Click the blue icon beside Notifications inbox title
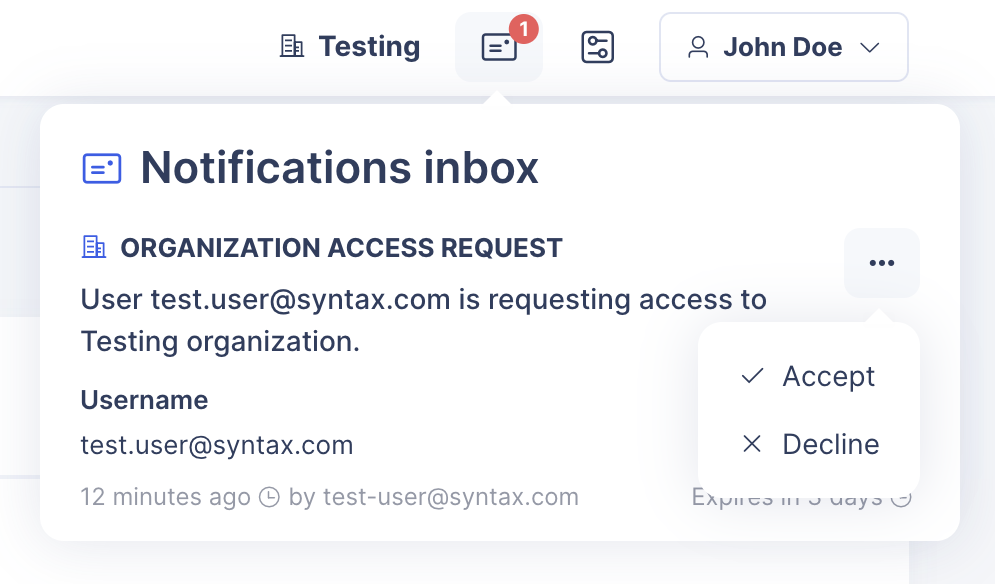Viewport: 995px width, 584px height. [x=102, y=168]
